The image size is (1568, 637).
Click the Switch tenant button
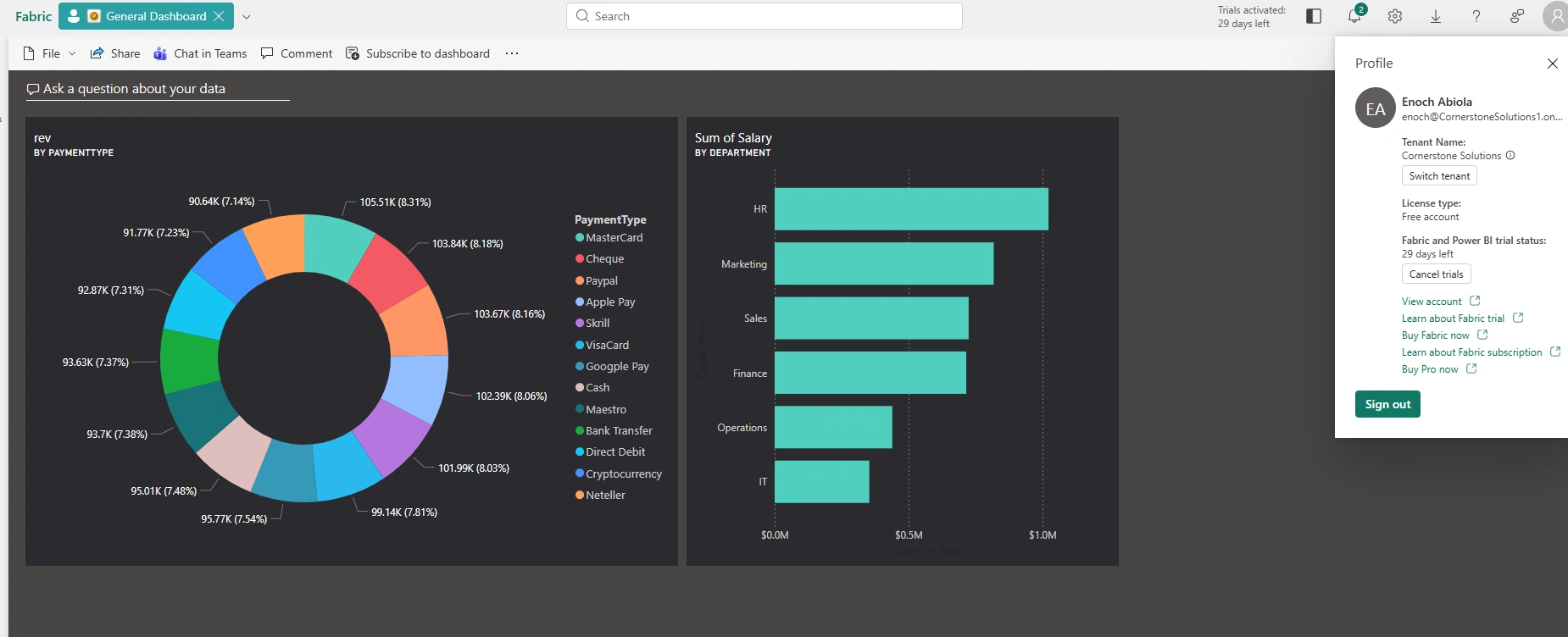coord(1439,175)
